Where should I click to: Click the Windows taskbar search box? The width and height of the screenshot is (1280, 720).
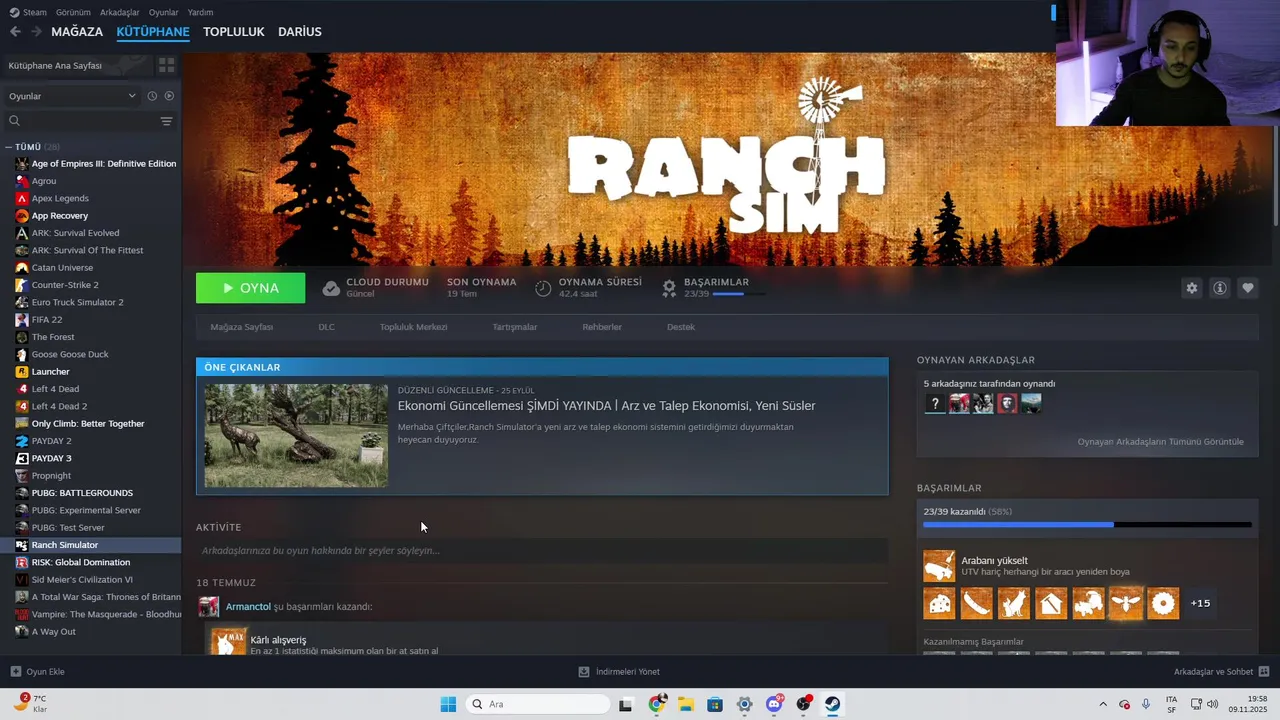(x=538, y=704)
